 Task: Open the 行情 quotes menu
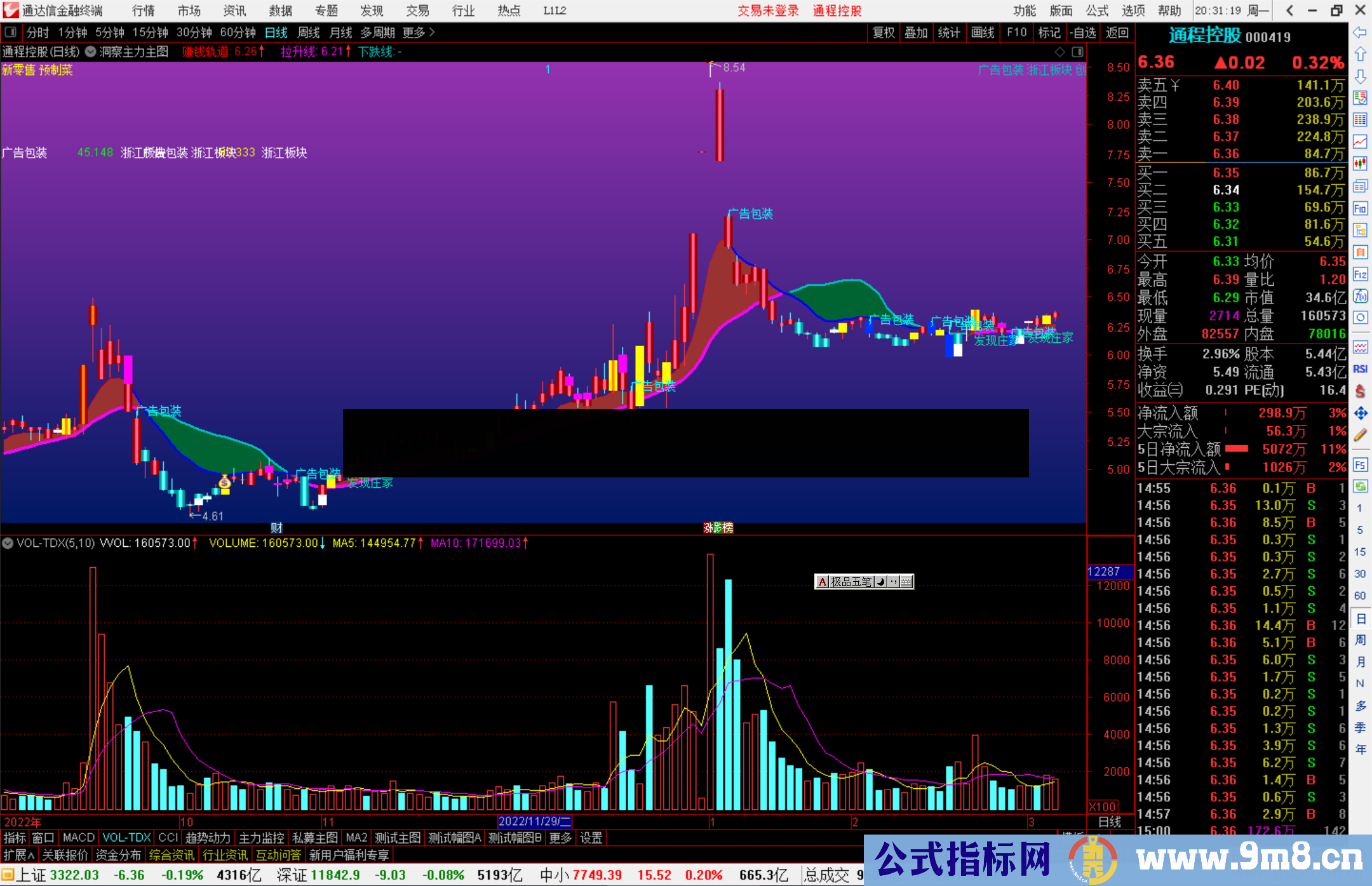click(144, 11)
